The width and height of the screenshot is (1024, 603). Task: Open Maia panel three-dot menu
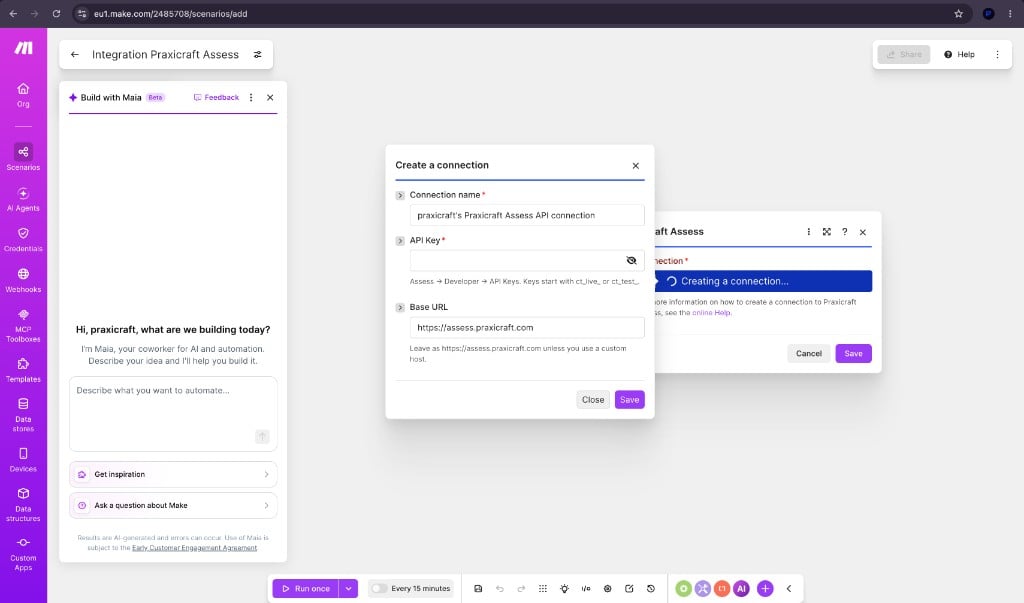pos(251,97)
